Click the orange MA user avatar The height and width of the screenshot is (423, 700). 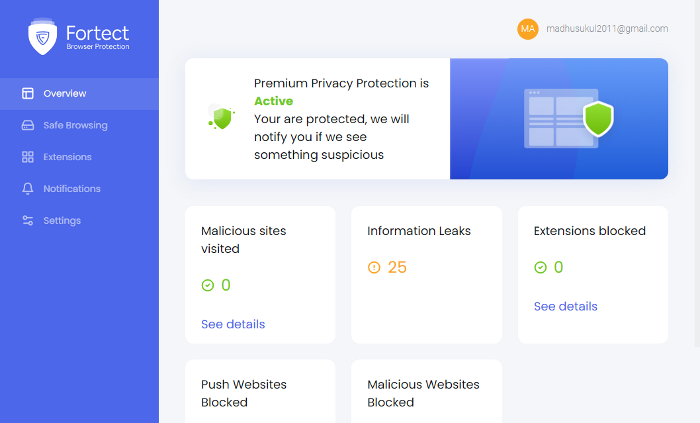(x=528, y=29)
